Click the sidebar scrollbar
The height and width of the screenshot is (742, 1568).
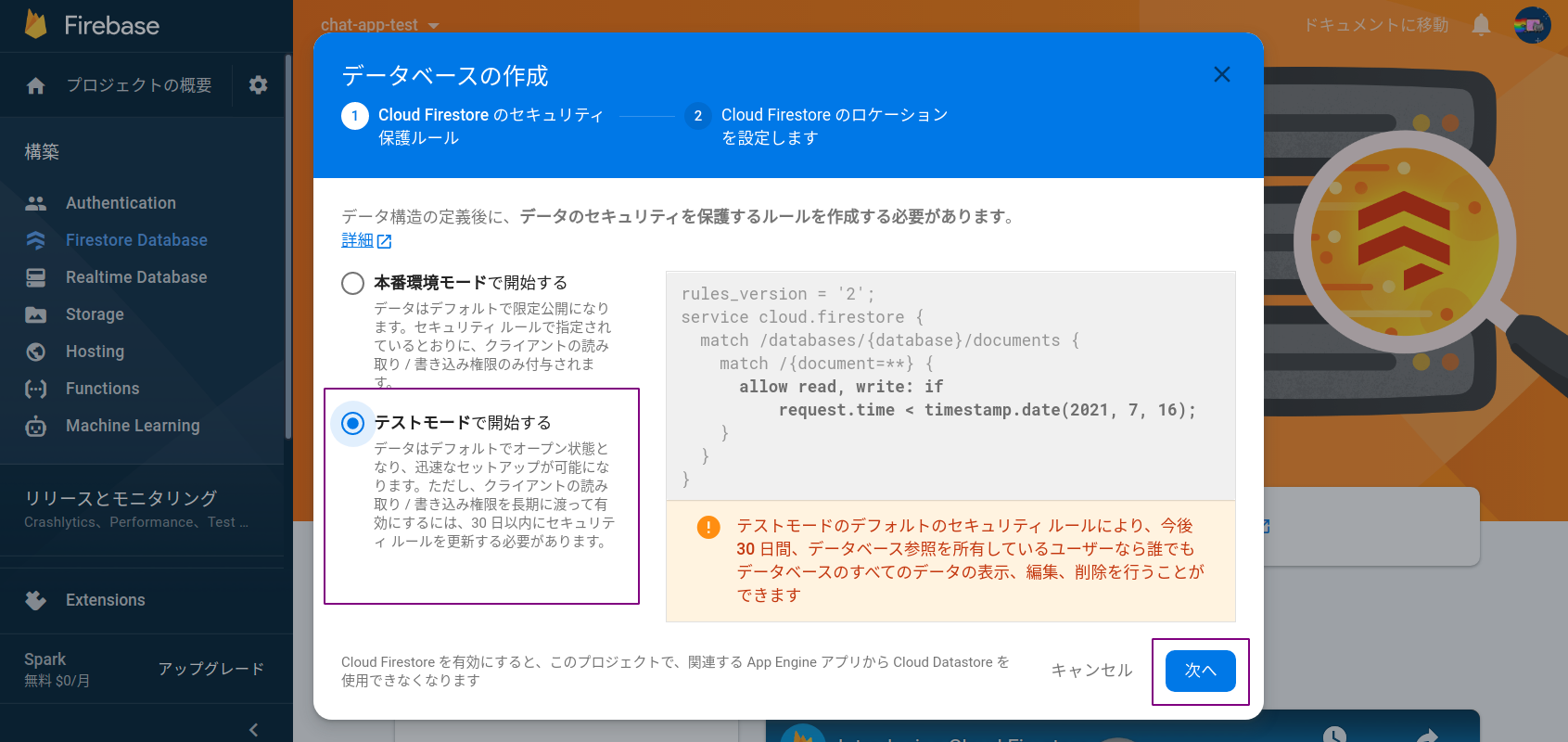pos(288,246)
